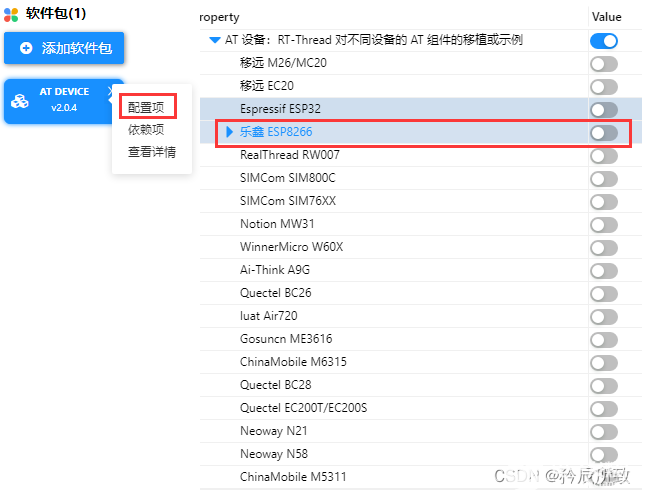Select the RealThread RW007 row text

click(290, 155)
